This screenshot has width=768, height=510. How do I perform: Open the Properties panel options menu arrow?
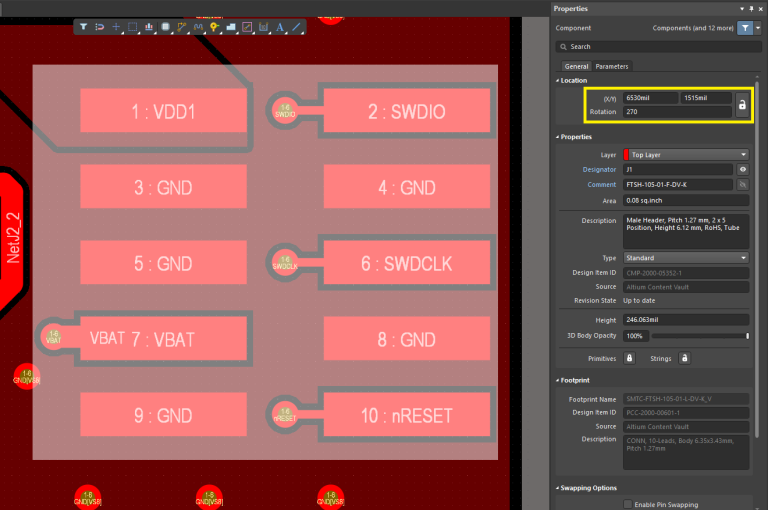tap(742, 9)
